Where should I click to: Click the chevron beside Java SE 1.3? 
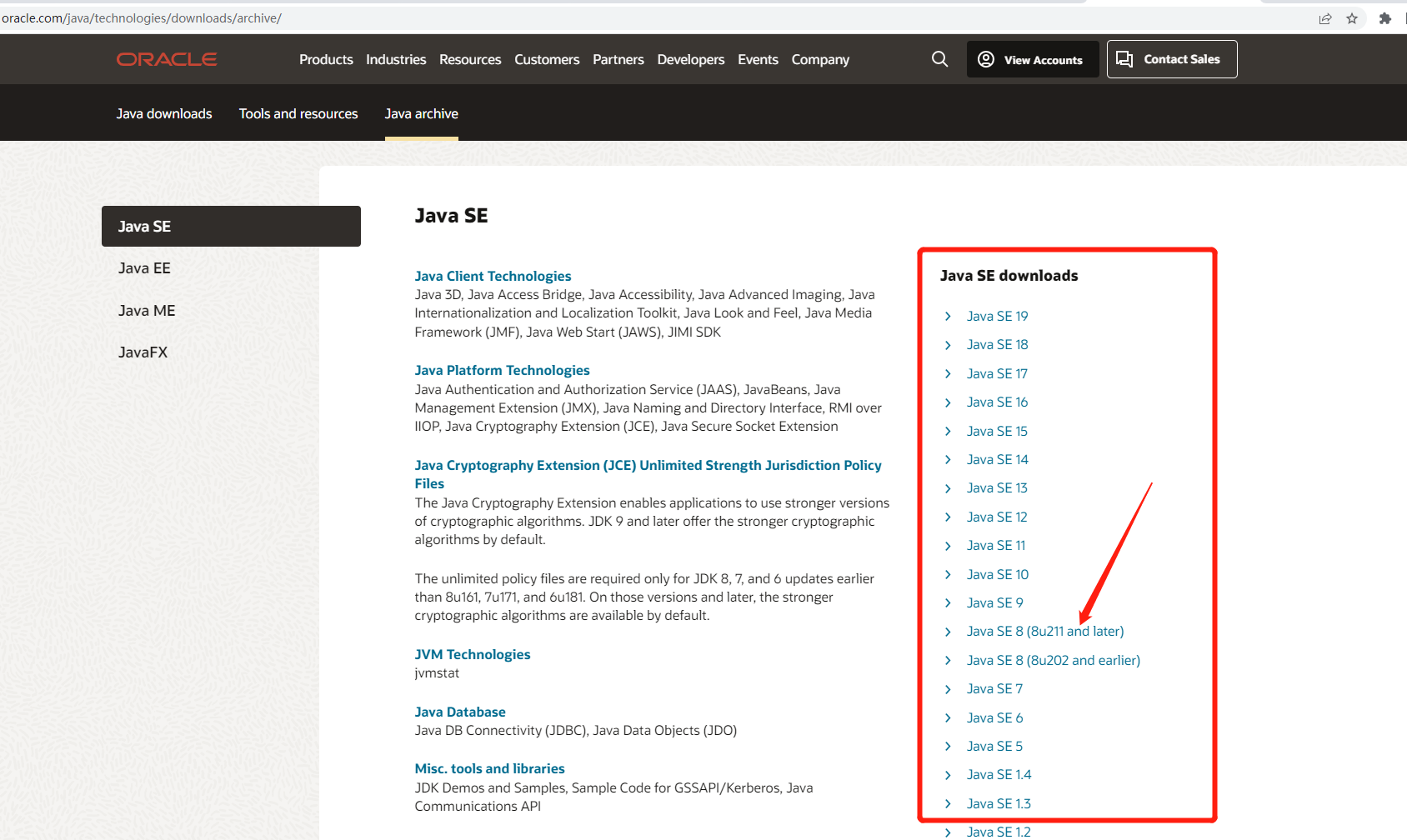(x=948, y=804)
